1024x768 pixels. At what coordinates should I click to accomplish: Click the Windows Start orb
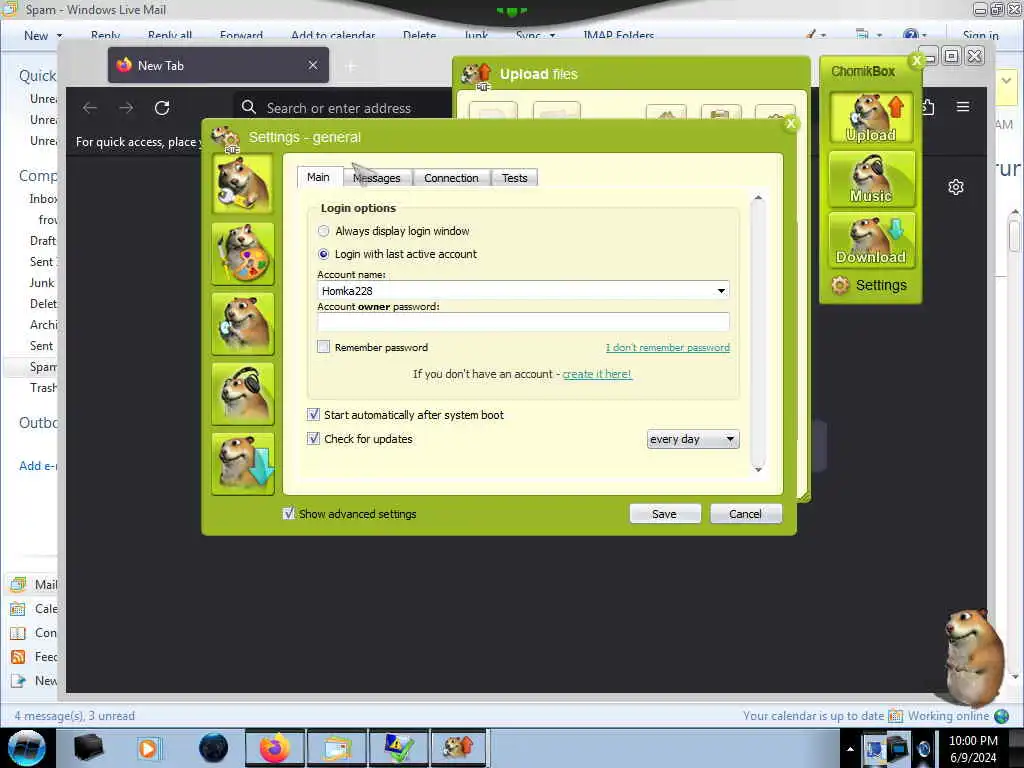(x=27, y=748)
